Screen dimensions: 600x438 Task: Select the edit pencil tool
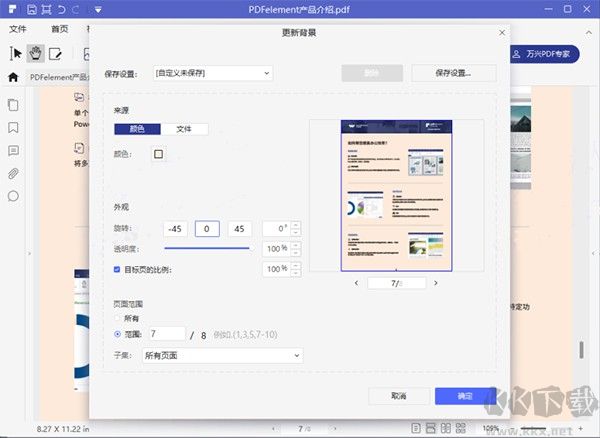pyautogui.click(x=55, y=54)
